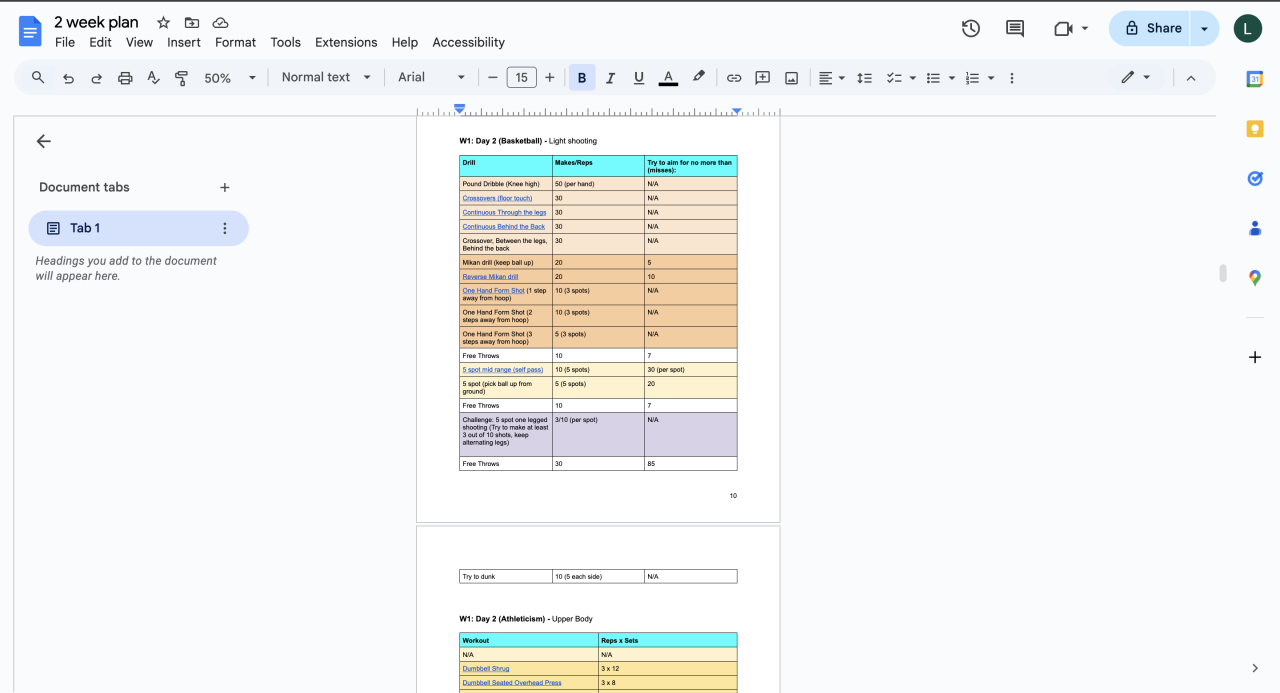The image size is (1280, 693).
Task: Click the font size input field
Action: coord(521,78)
